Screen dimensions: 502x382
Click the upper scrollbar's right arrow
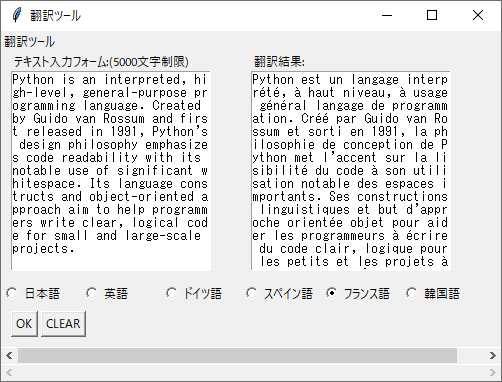tap(493, 355)
